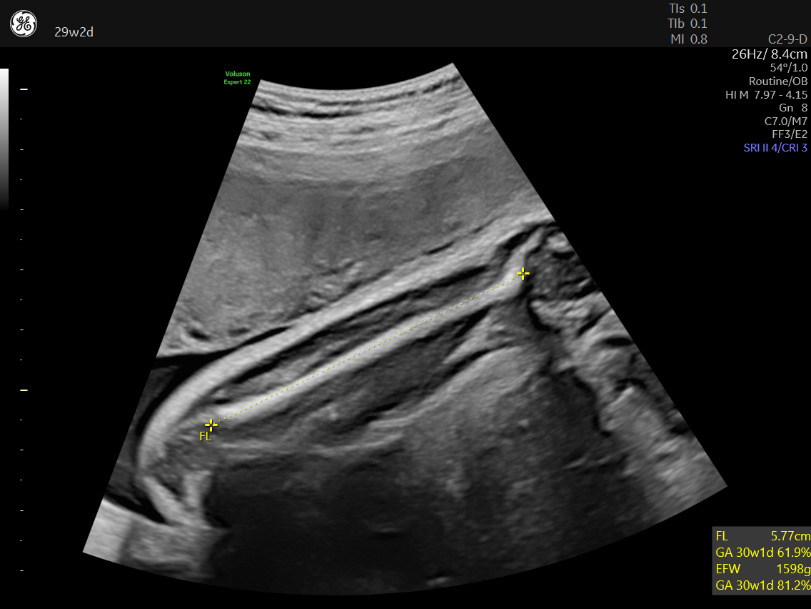Click the green Voluson Expert 22 label
The image size is (811, 609).
(x=238, y=77)
